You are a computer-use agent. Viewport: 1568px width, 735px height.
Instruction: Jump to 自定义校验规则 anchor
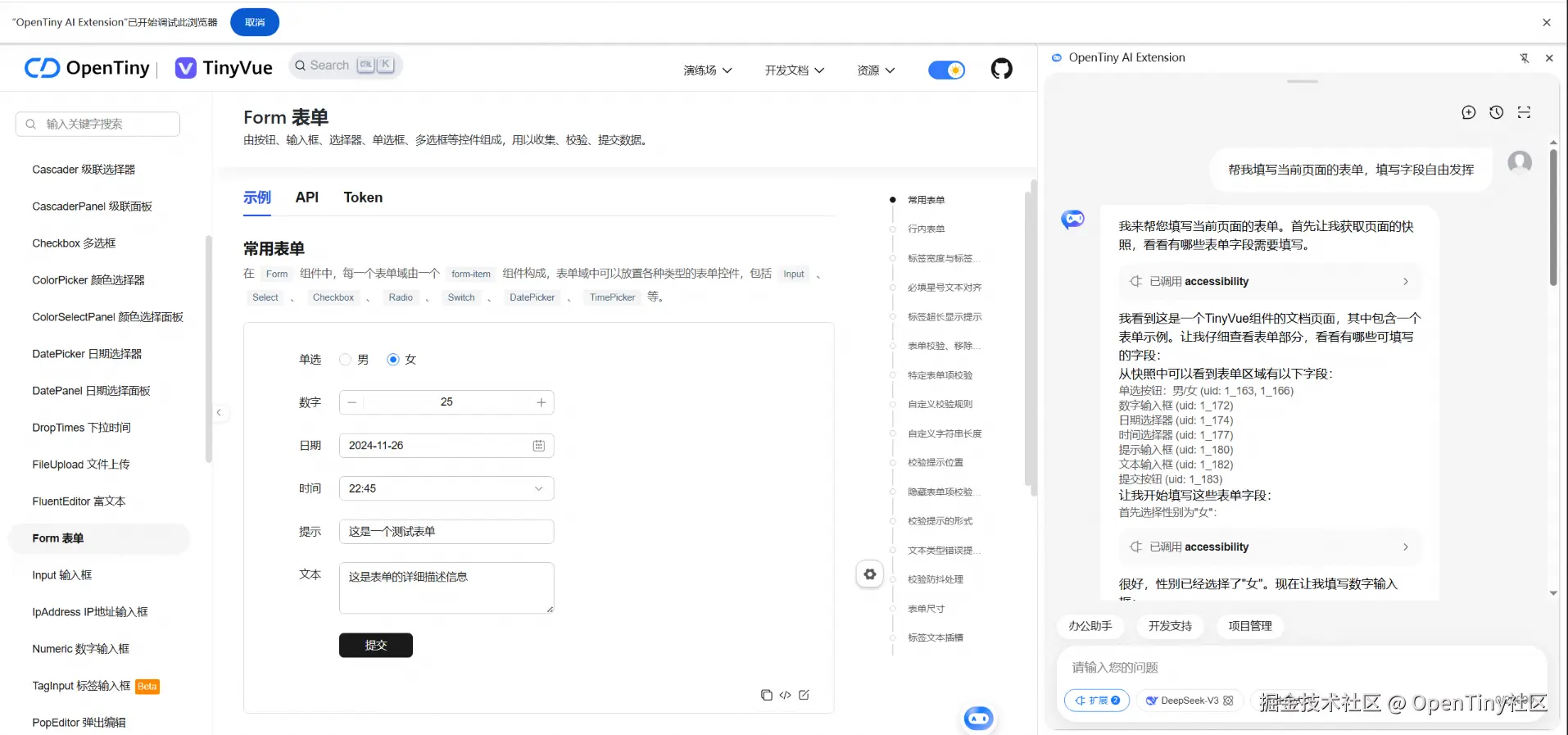pos(940,404)
